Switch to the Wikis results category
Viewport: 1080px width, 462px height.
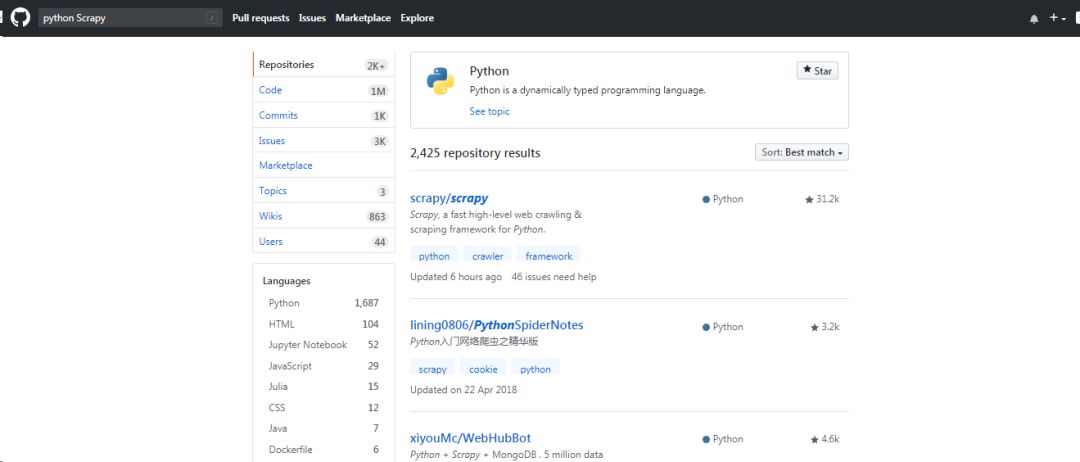324,216
